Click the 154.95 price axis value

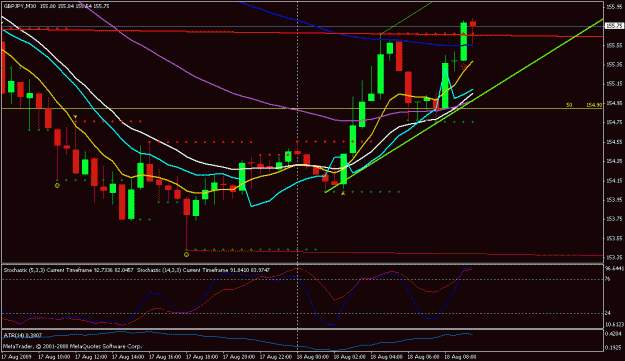614,103
